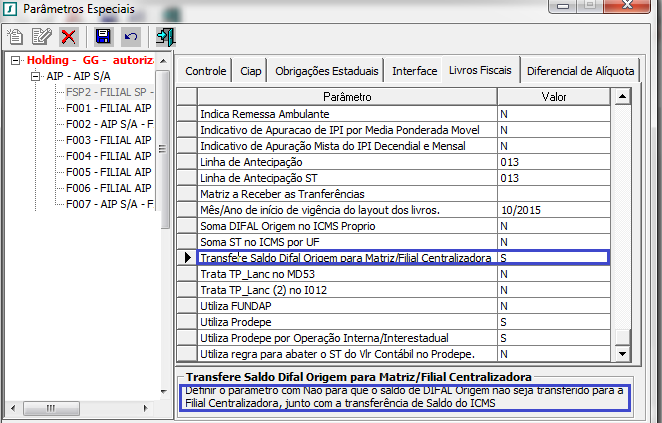The image size is (662, 423).
Task: Select F001 - FILIAL AIP tree item
Action: pos(108,108)
